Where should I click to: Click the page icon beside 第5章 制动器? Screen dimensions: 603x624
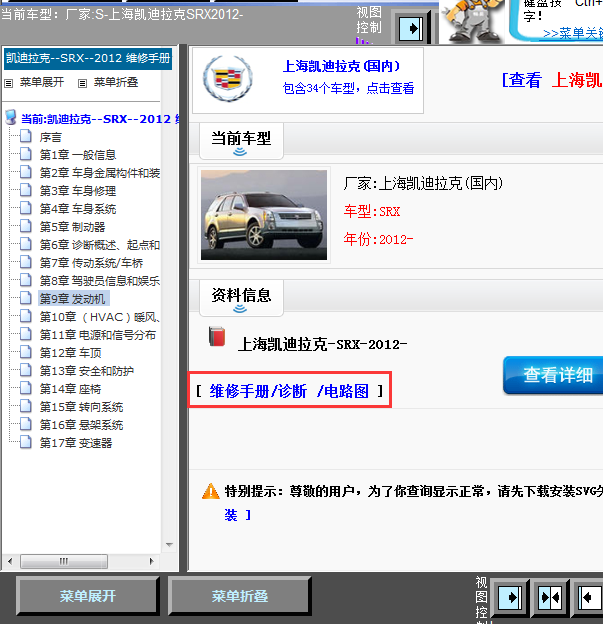tap(26, 226)
